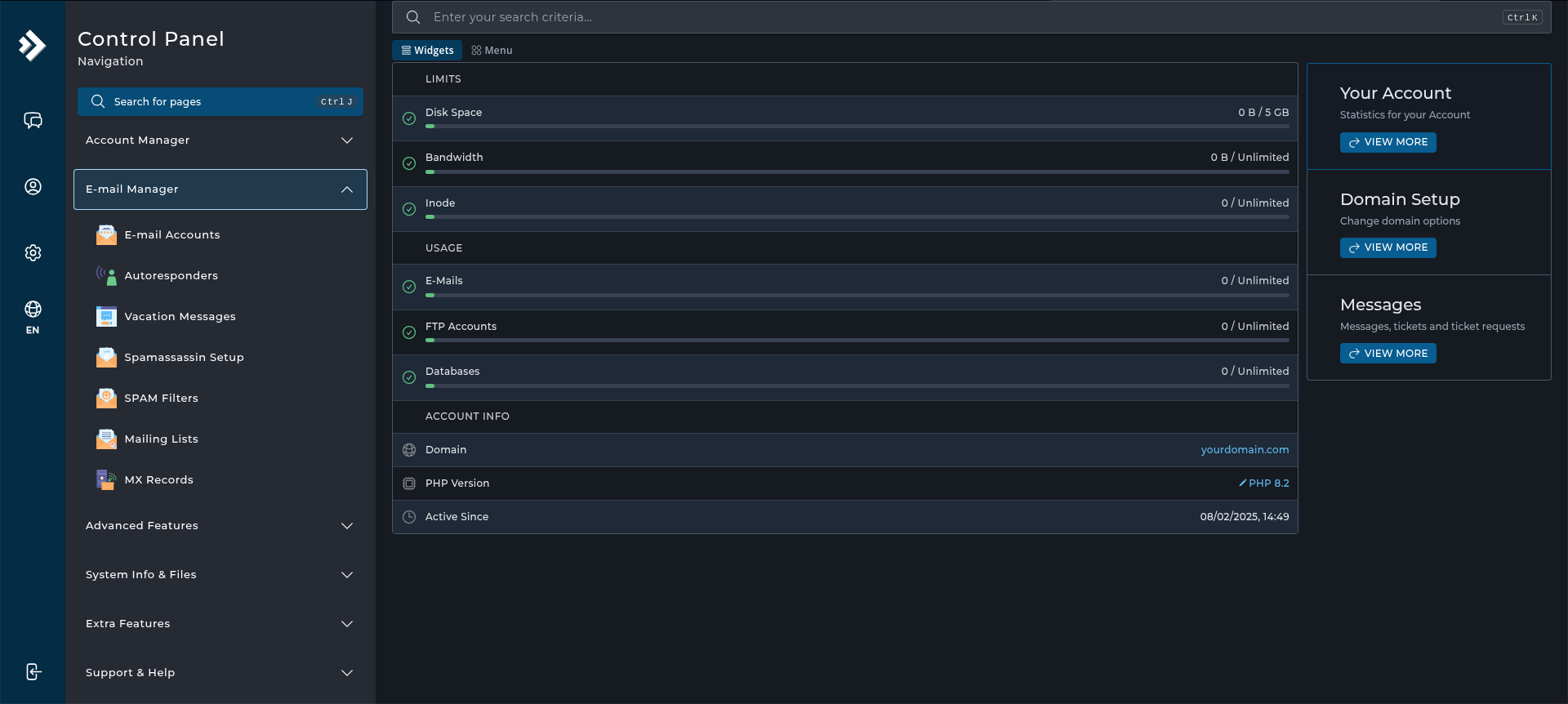Image resolution: width=1568 pixels, height=704 pixels.
Task: Open Autoresponders page
Action: (171, 276)
